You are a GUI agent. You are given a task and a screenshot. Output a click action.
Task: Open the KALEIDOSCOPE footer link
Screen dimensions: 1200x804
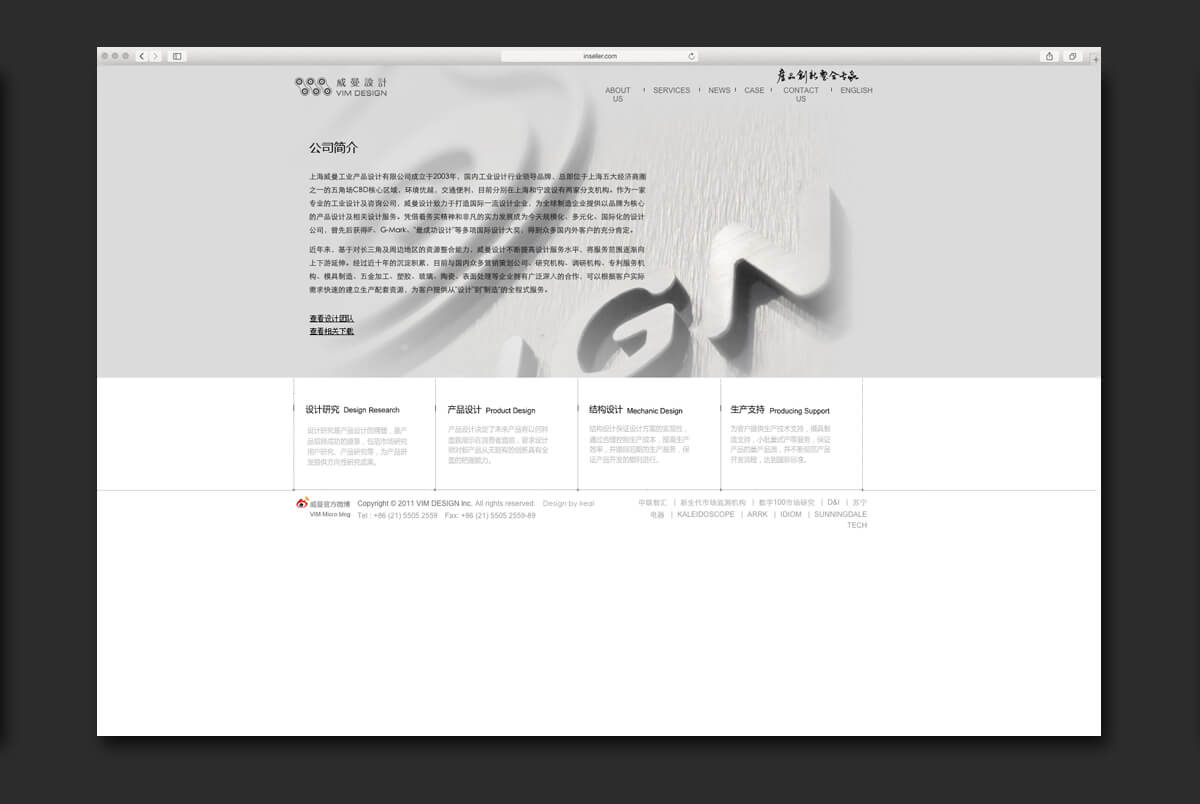point(705,515)
